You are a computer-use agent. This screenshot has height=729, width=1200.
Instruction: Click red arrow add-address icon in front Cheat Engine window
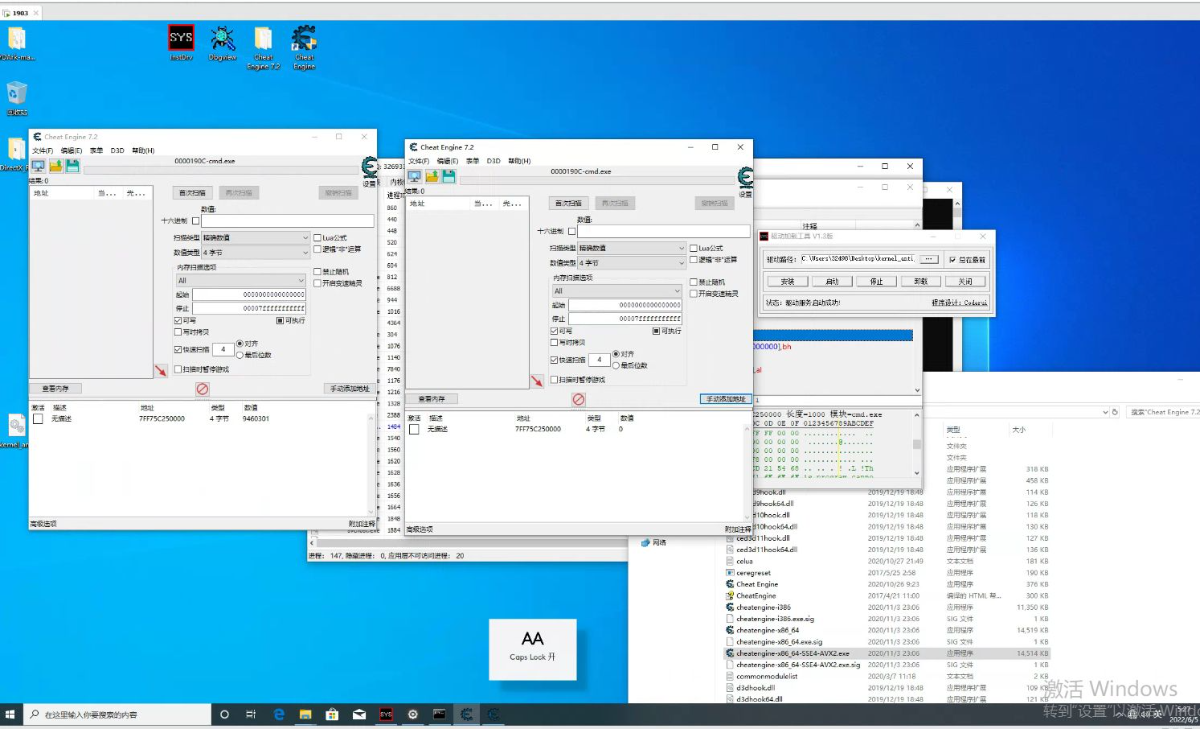pos(537,380)
